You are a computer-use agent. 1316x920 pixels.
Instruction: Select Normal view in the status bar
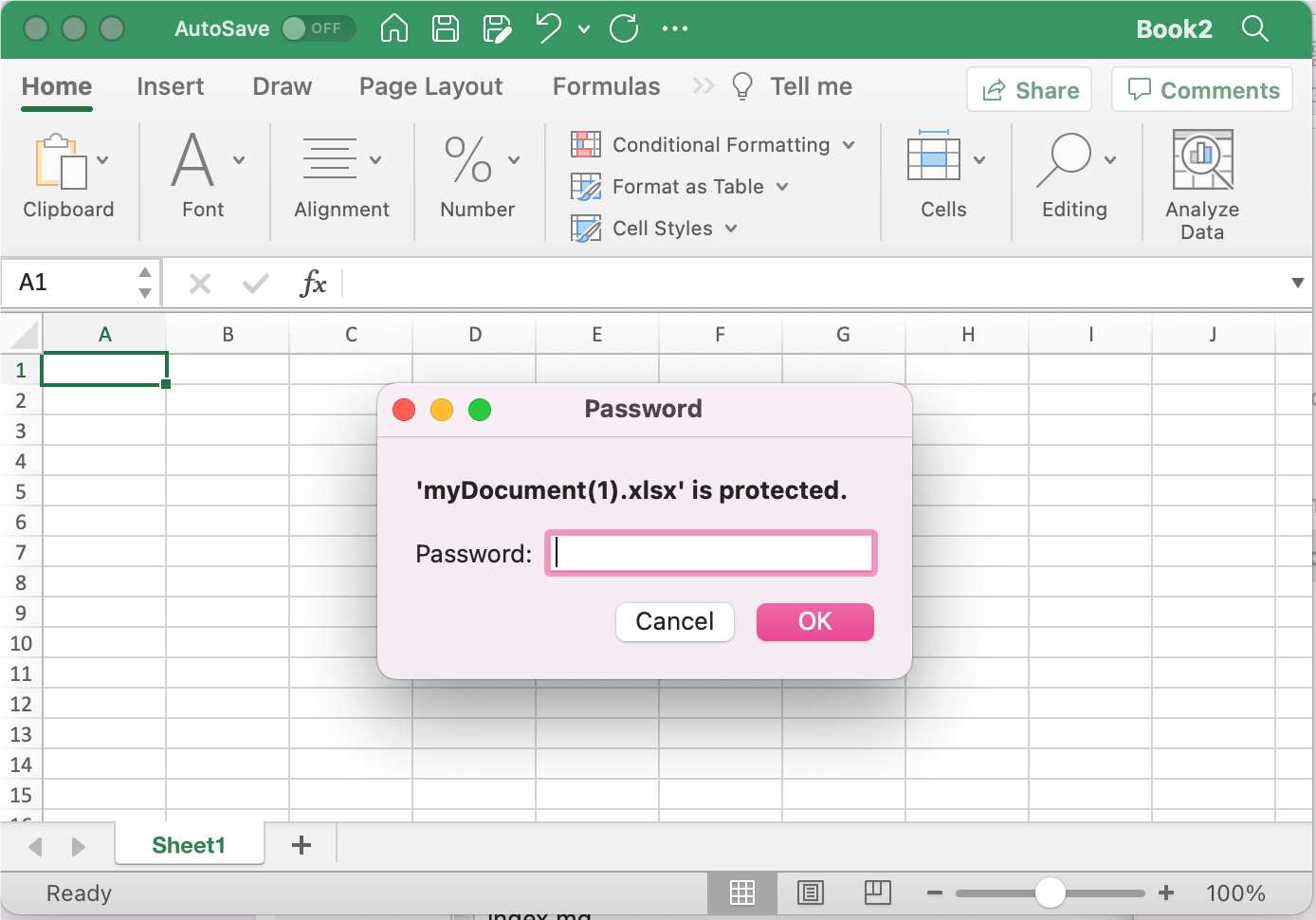[742, 892]
